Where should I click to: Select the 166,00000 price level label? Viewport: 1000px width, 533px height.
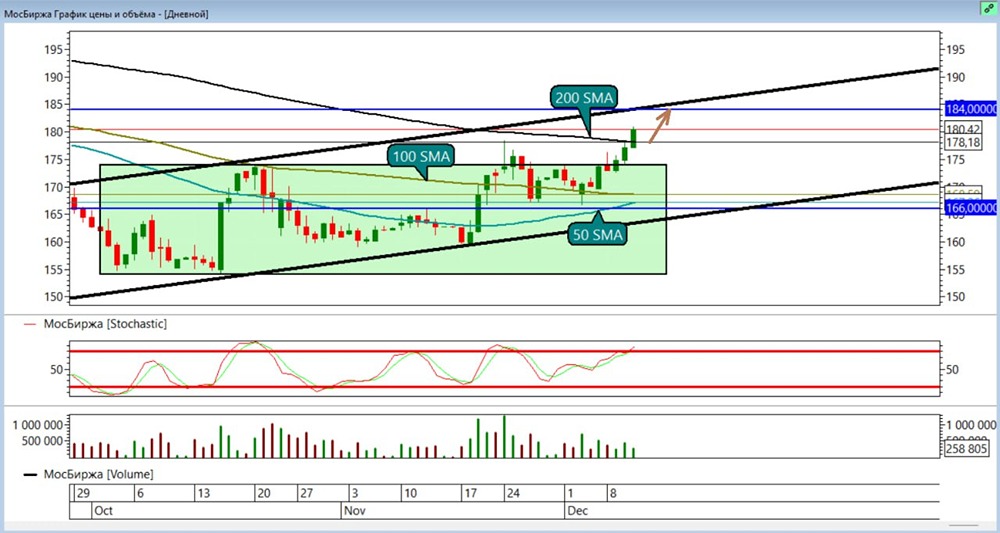(x=971, y=208)
